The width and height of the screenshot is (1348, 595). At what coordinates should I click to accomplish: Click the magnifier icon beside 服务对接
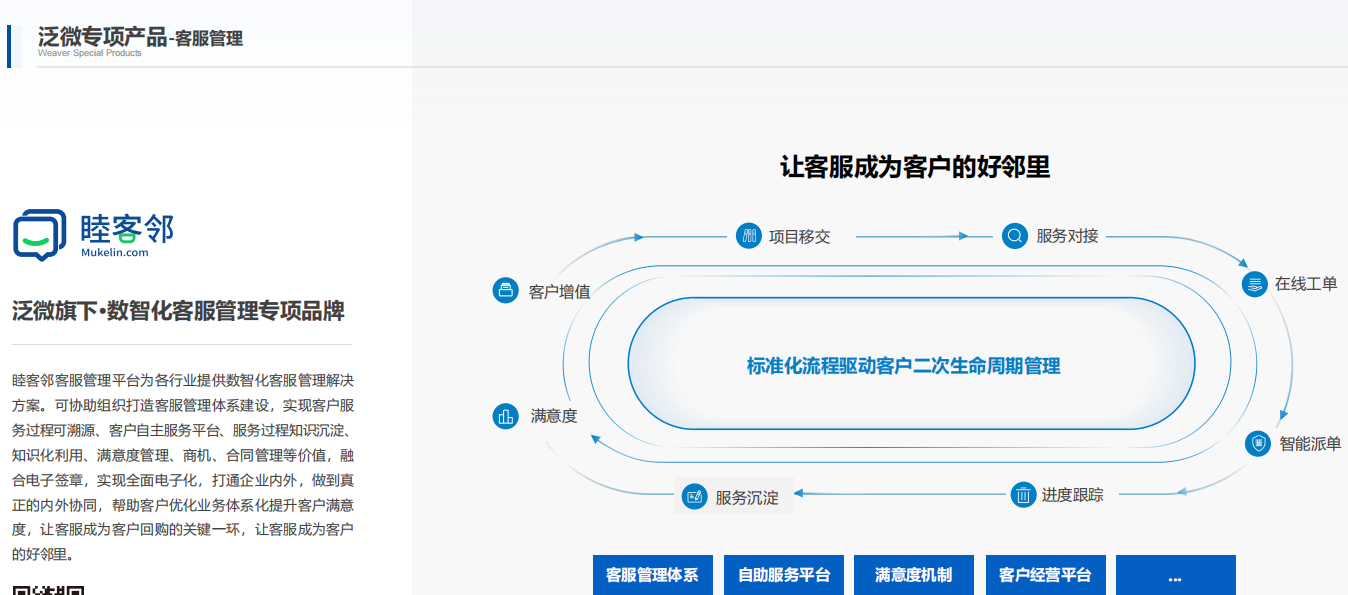click(1013, 236)
